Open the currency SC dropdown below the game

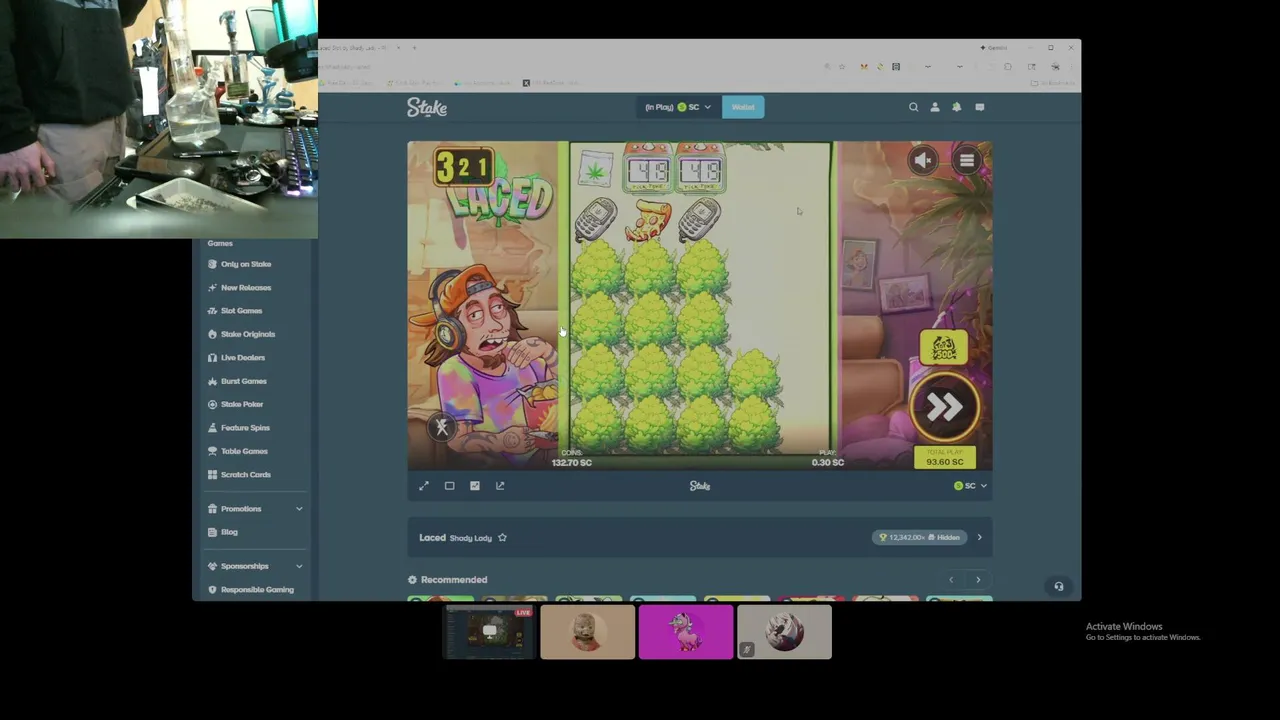(970, 486)
